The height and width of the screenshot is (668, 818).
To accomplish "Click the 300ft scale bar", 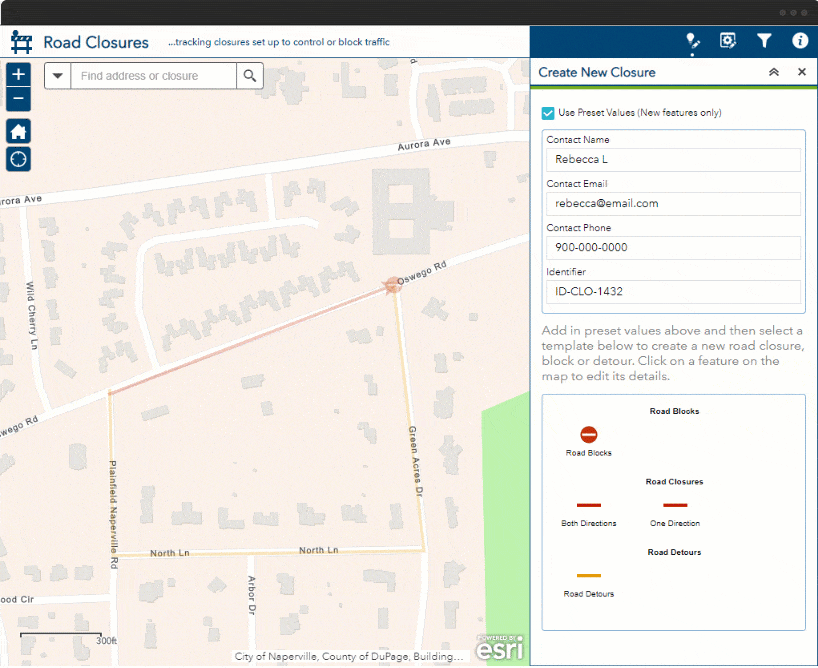I will tap(68, 638).
